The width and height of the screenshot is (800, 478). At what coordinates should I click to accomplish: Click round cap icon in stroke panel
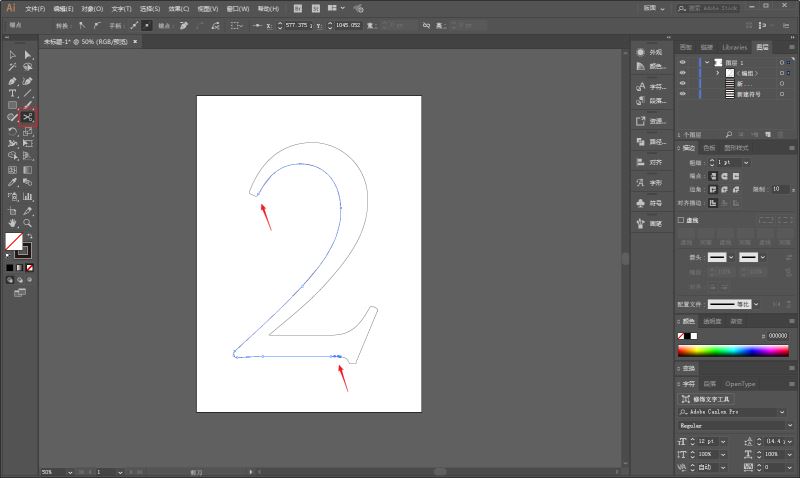pyautogui.click(x=724, y=176)
